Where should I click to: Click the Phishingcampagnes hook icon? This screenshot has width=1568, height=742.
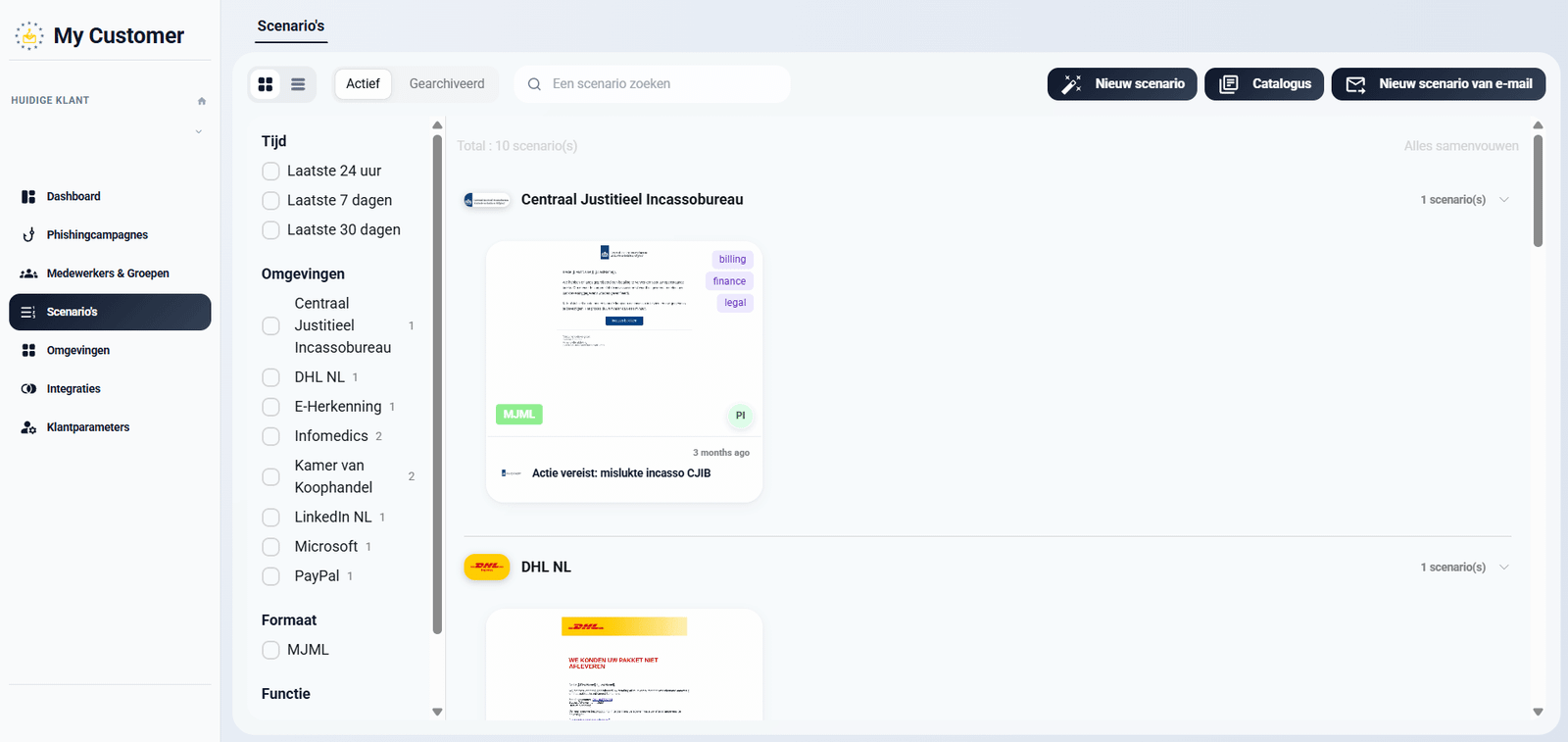[x=28, y=235]
